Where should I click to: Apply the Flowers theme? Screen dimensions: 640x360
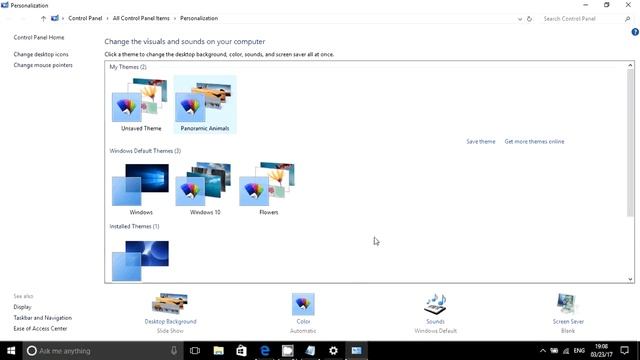268,189
